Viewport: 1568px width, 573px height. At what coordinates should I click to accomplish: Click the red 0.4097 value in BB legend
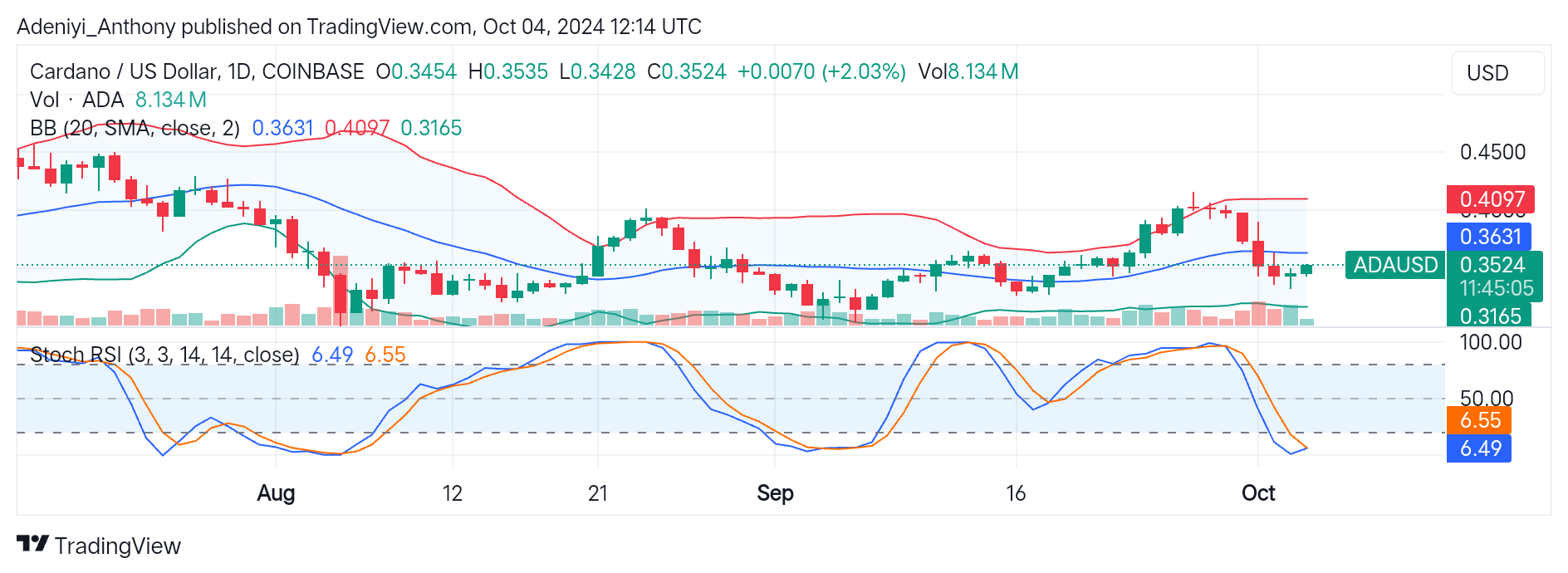[357, 128]
